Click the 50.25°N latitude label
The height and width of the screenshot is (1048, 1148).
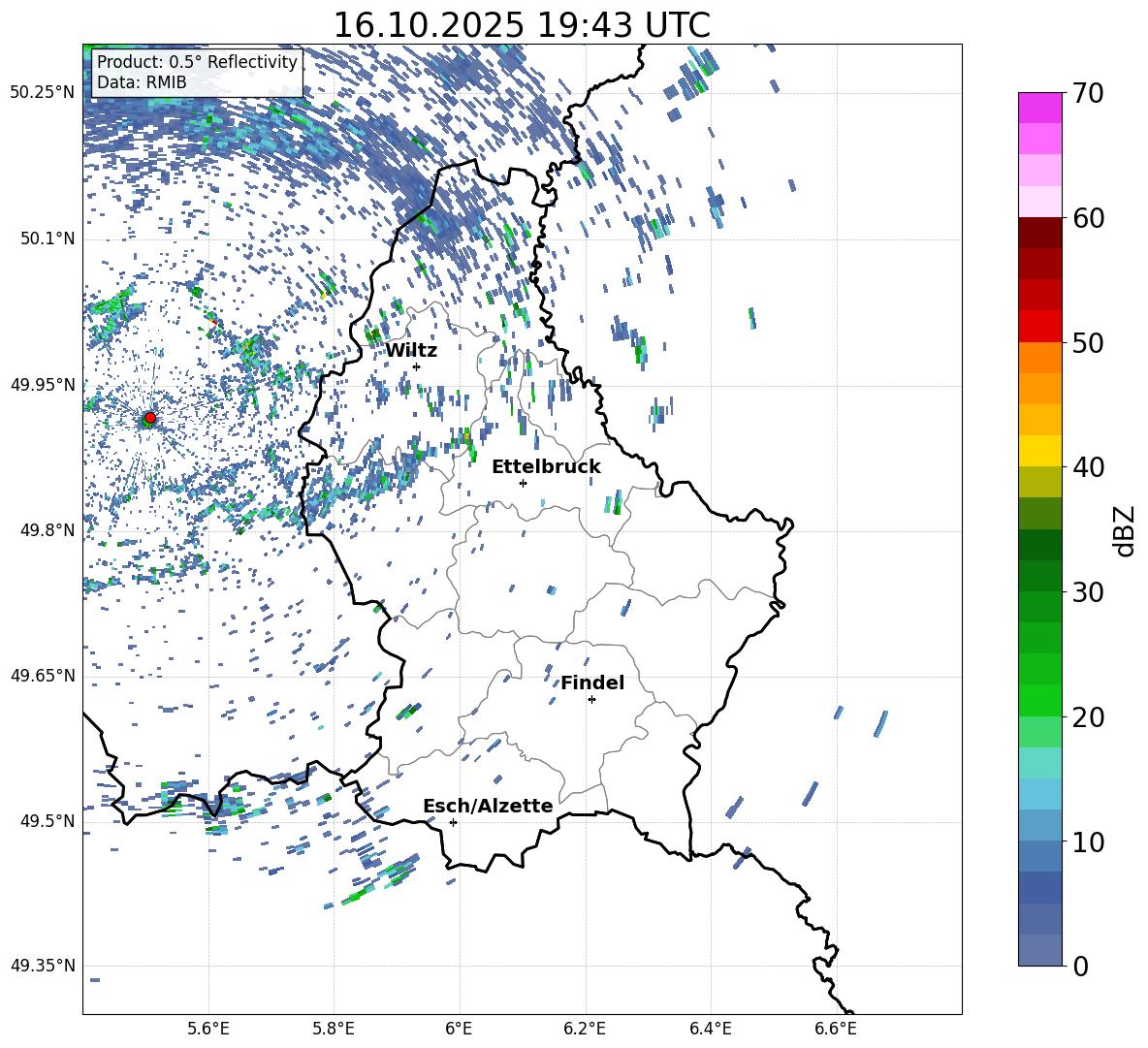click(43, 93)
